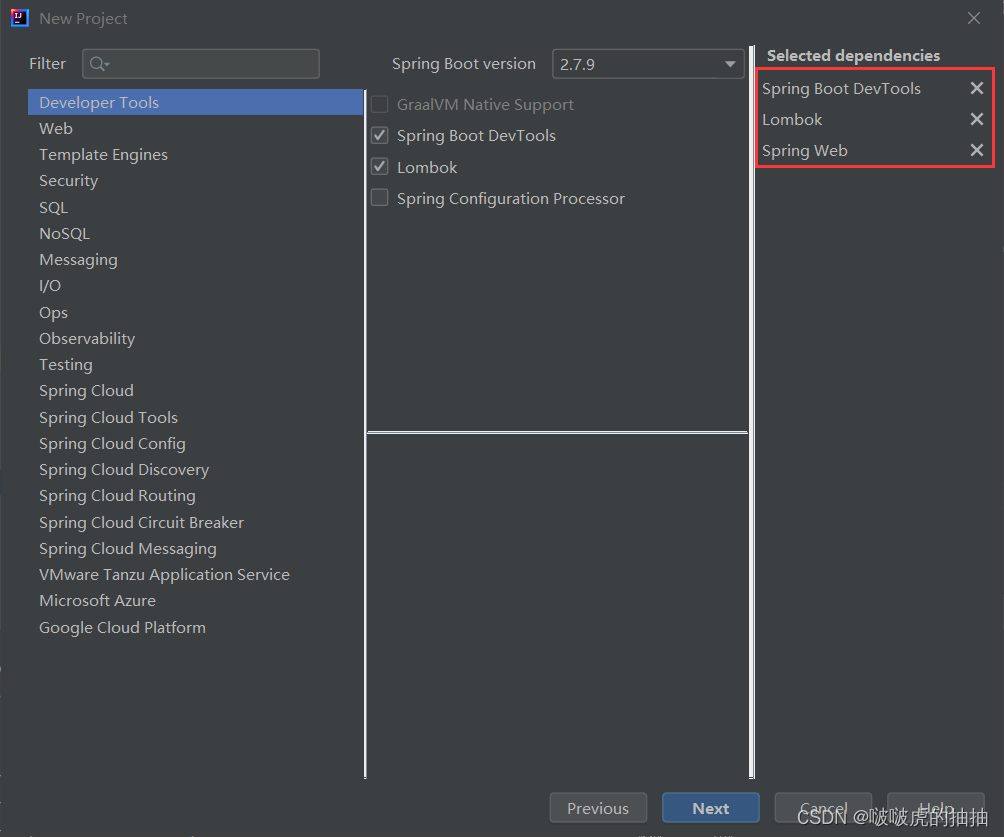The height and width of the screenshot is (837, 1004).
Task: Focus the Filter search field
Action: click(201, 64)
